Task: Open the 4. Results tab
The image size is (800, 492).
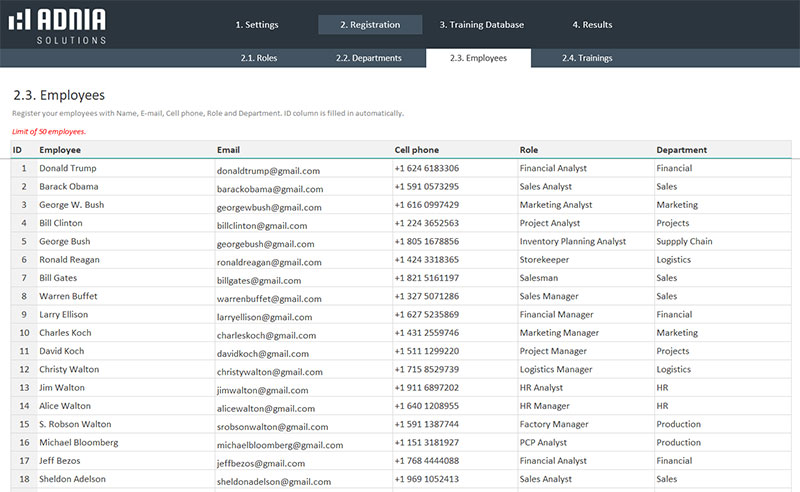Action: pyautogui.click(x=592, y=25)
